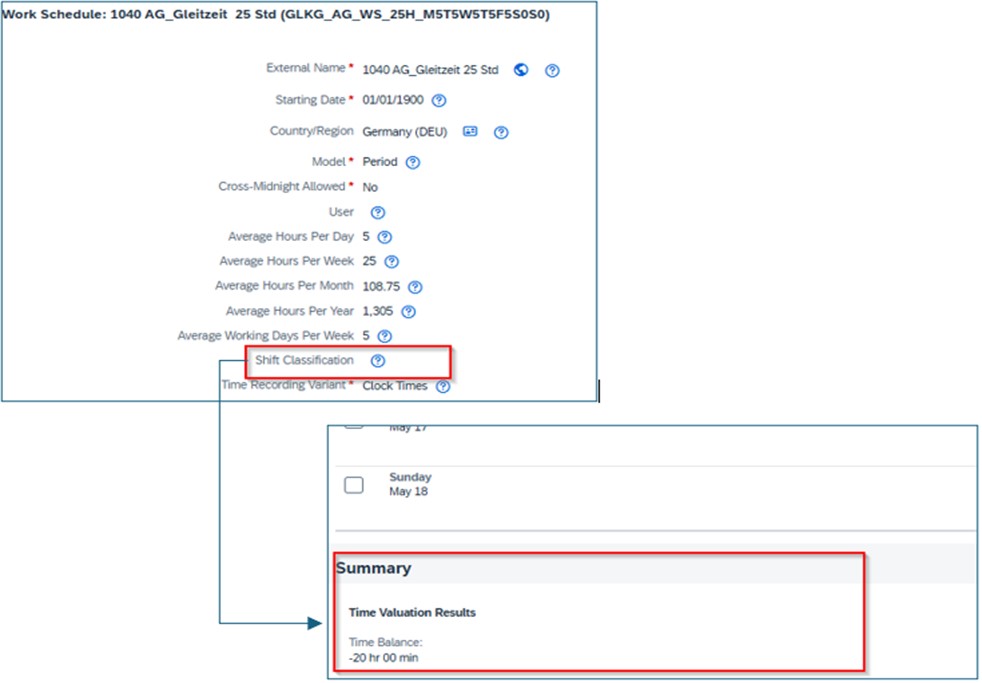Show help for the Model field
Viewport: 982px width, 683px height.
[x=412, y=162]
